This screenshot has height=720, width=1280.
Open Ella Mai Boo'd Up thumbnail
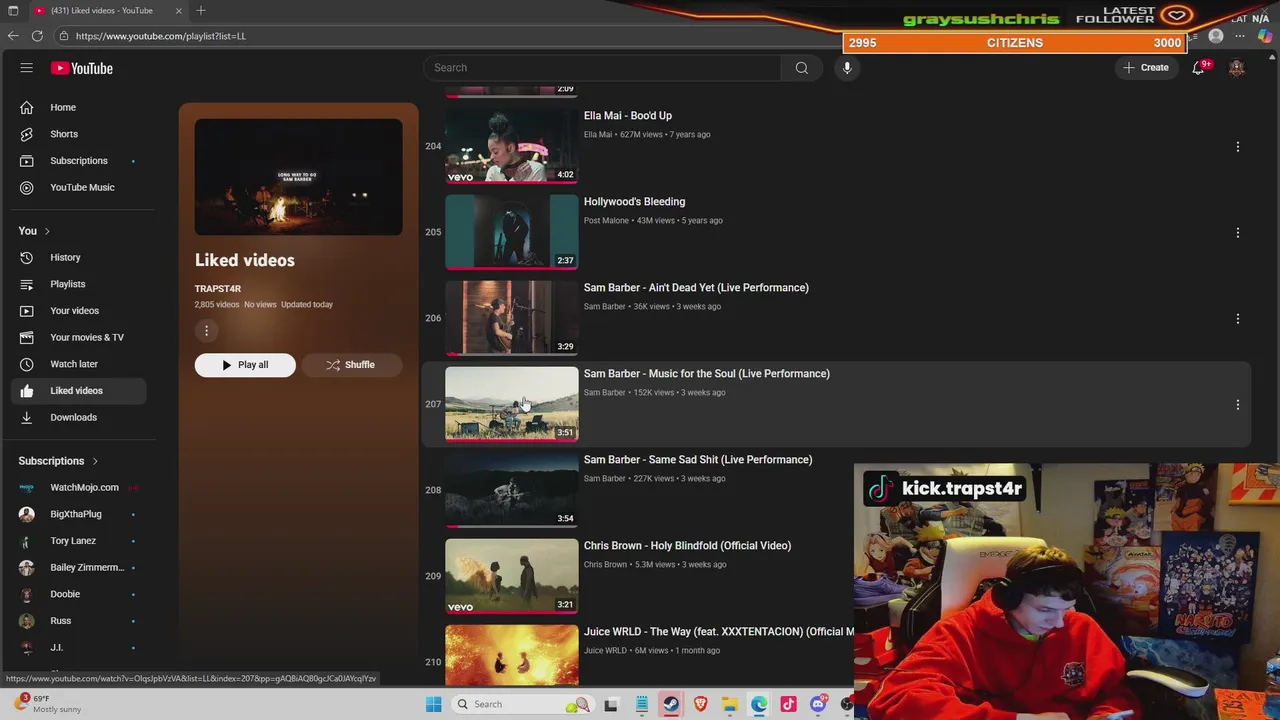(x=512, y=146)
